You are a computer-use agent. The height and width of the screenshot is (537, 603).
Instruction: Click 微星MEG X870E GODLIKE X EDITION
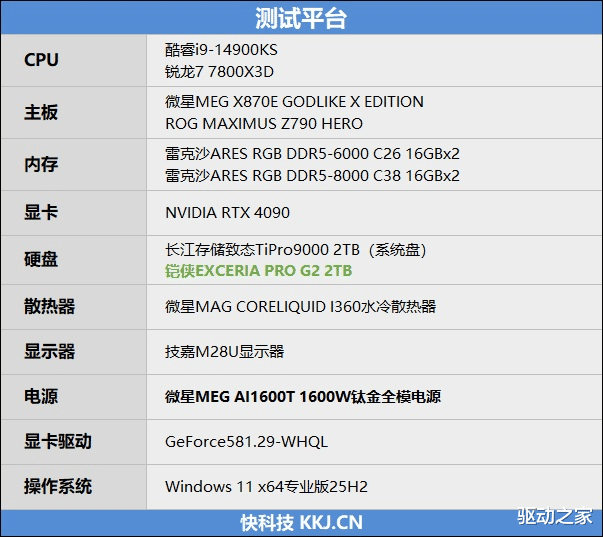294,102
